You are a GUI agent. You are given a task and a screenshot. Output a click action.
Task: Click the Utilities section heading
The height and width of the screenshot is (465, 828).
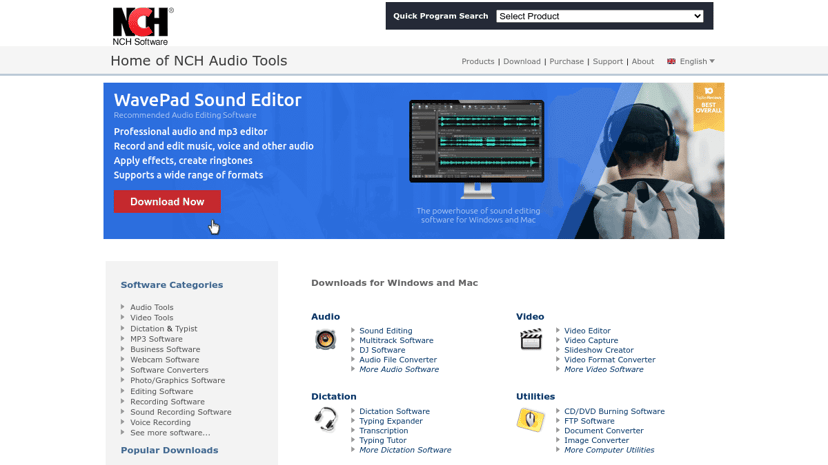pyautogui.click(x=535, y=396)
